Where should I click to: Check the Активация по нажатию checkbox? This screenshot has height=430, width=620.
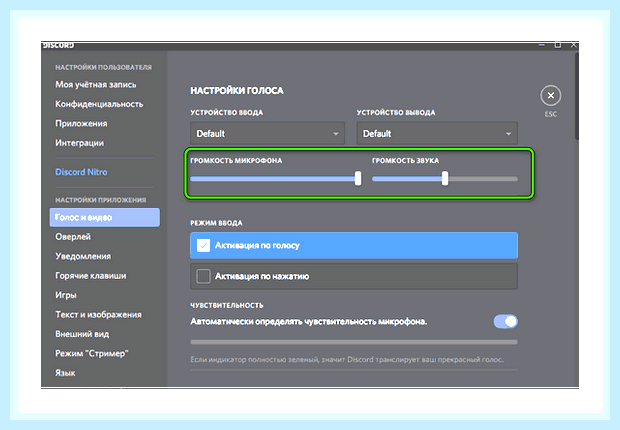click(x=203, y=276)
